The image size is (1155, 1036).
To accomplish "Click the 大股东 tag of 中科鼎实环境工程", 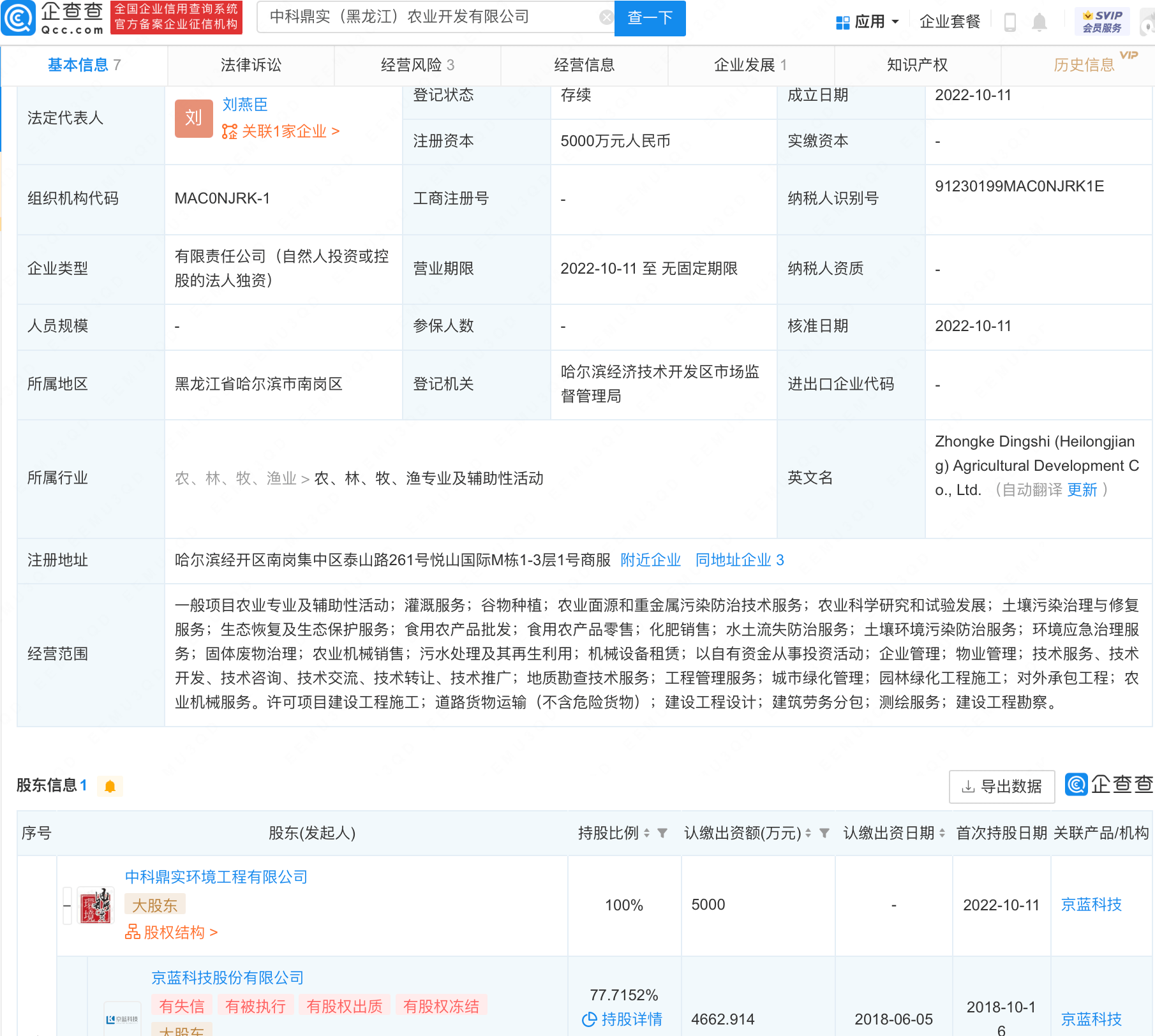I will 155,905.
